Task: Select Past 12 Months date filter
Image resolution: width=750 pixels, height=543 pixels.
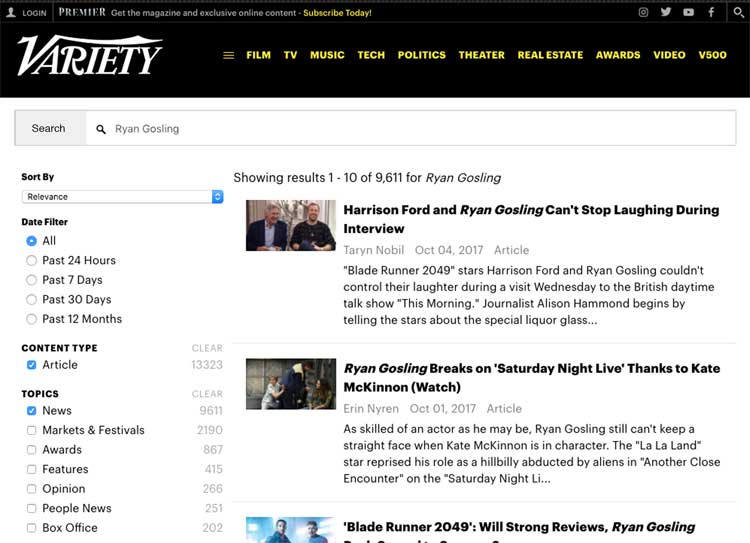Action: [32, 319]
